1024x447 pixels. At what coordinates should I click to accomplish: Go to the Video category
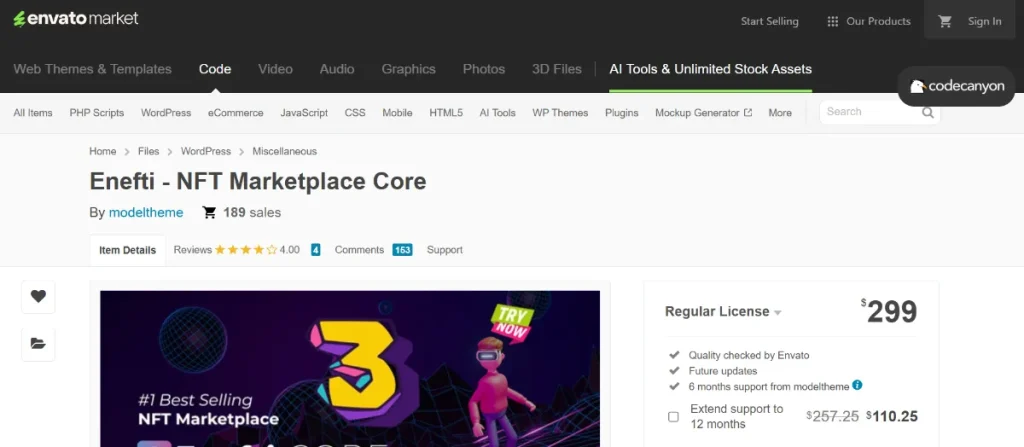pos(275,69)
